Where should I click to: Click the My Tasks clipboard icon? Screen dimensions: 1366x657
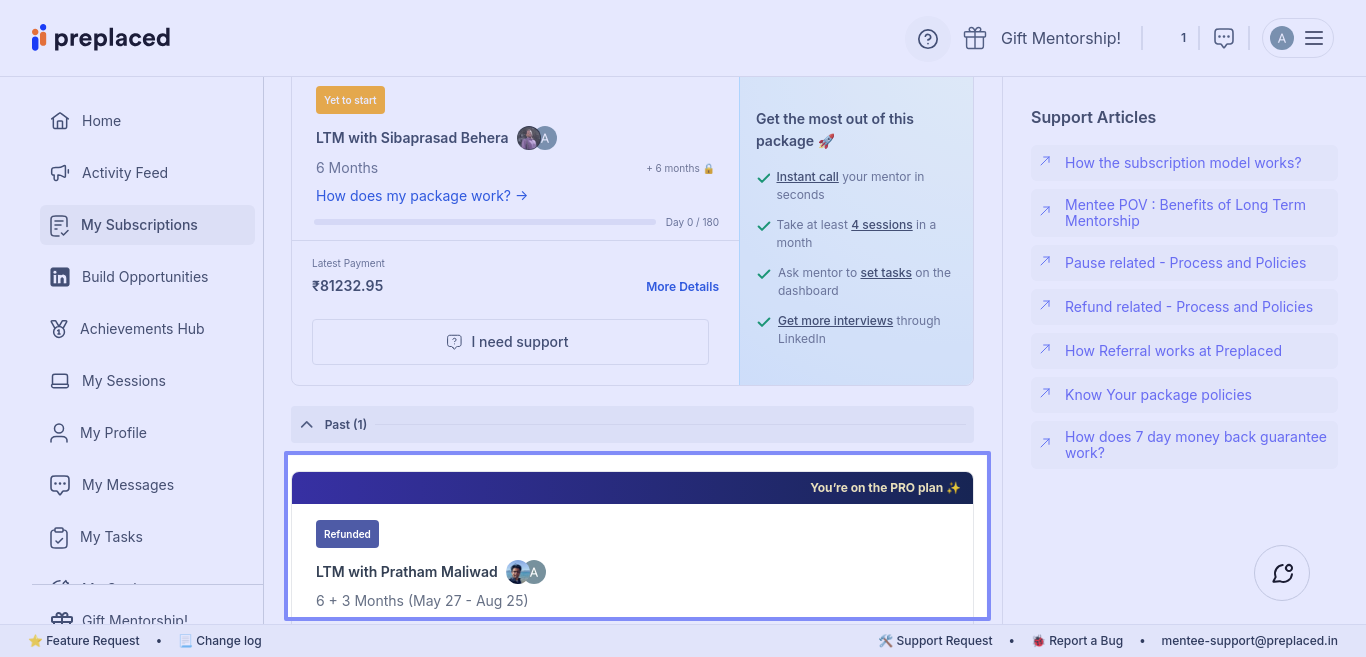(59, 537)
